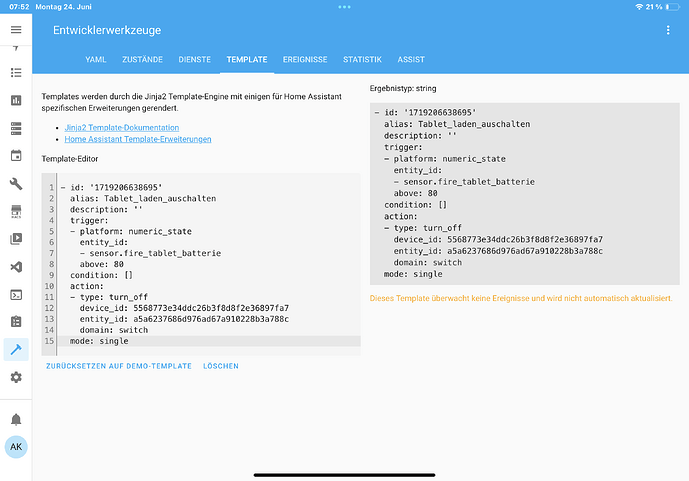Switch to the YAML tab
Screen dimensions: 689x481
coord(96,60)
